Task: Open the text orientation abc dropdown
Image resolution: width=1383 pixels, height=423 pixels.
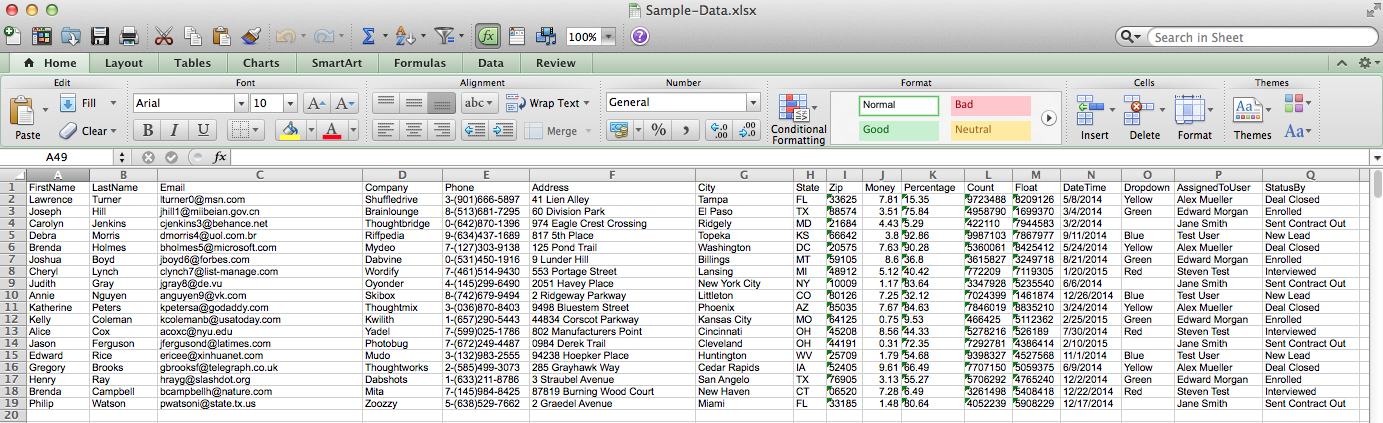Action: pos(480,103)
